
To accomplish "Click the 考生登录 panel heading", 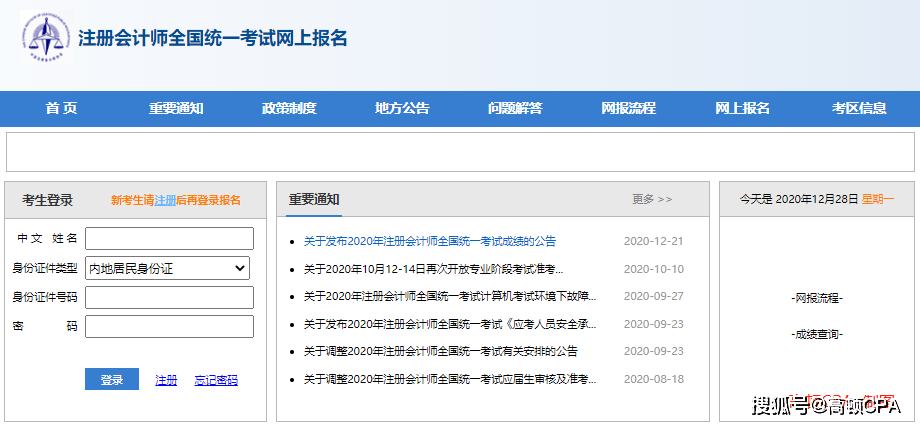I will tap(48, 200).
